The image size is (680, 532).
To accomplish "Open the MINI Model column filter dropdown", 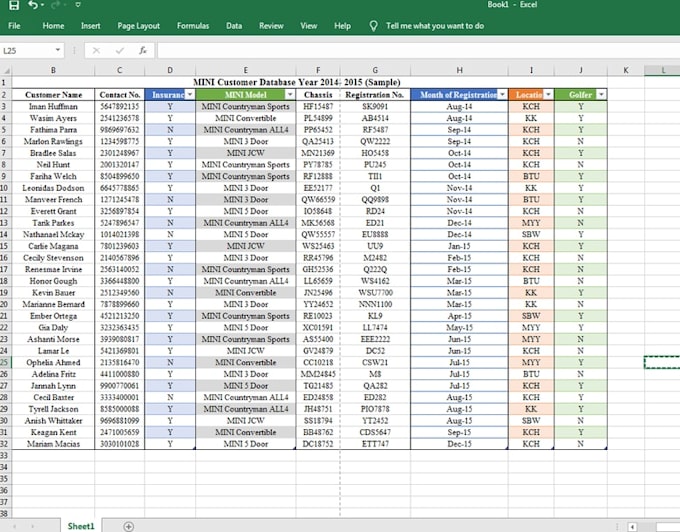I will [290, 95].
